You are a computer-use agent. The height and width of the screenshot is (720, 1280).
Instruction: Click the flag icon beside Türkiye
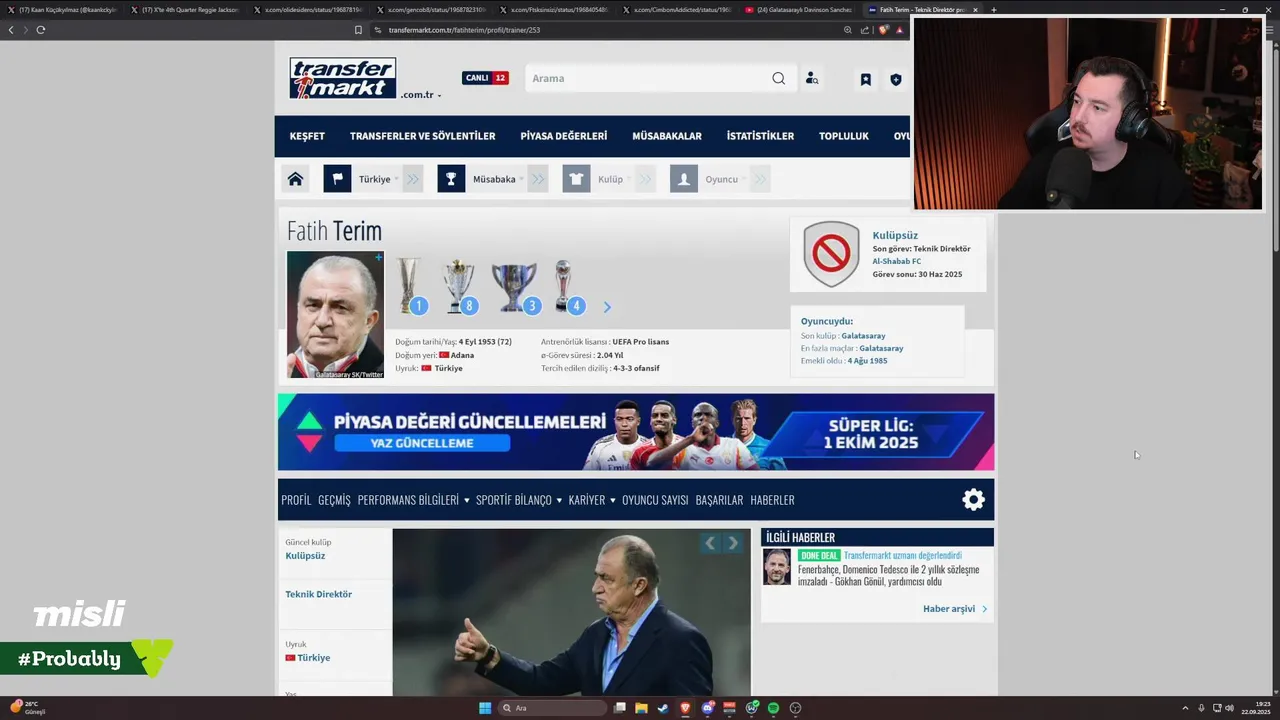coord(337,179)
